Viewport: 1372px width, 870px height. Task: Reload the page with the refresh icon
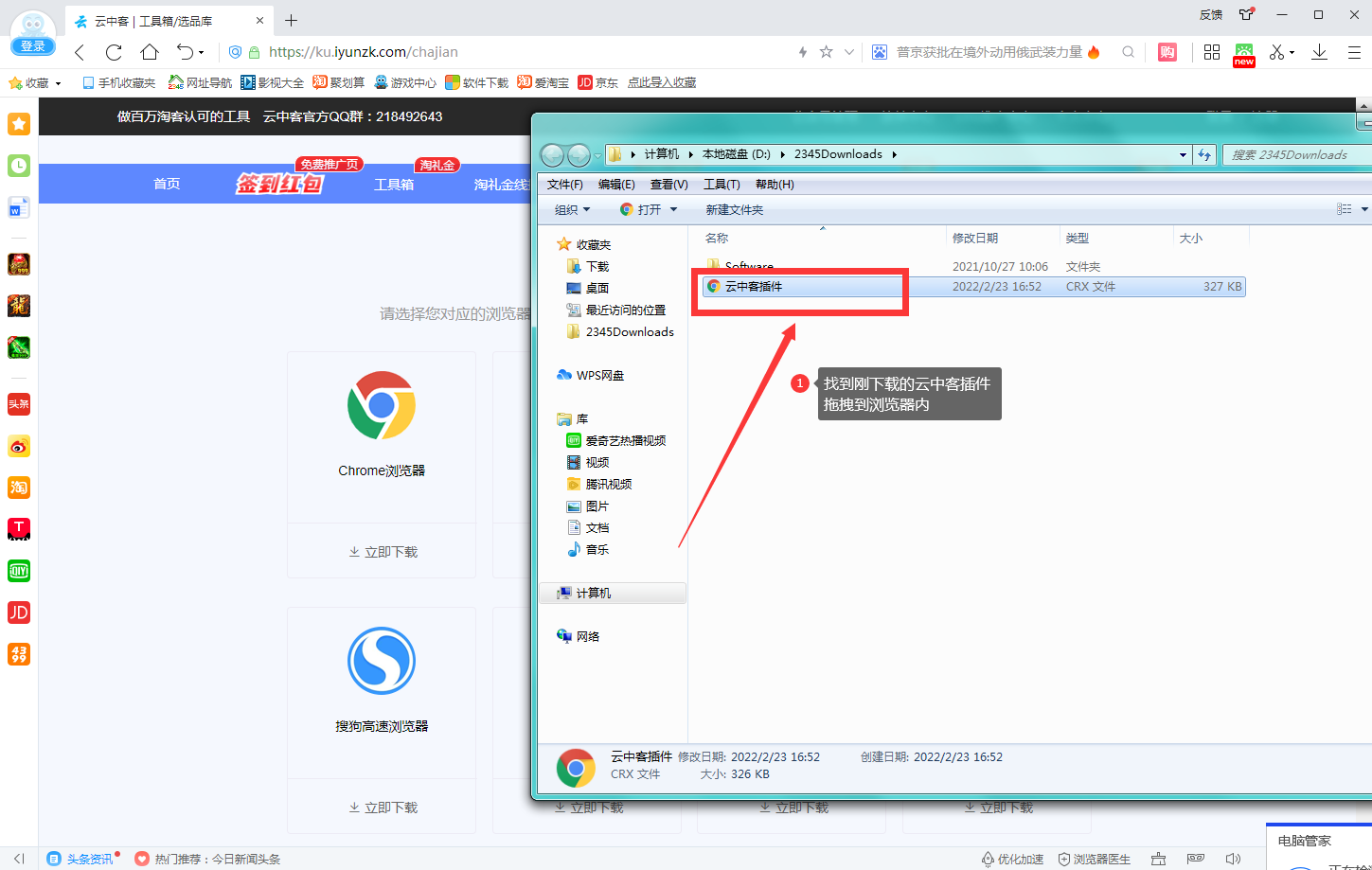pos(114,52)
